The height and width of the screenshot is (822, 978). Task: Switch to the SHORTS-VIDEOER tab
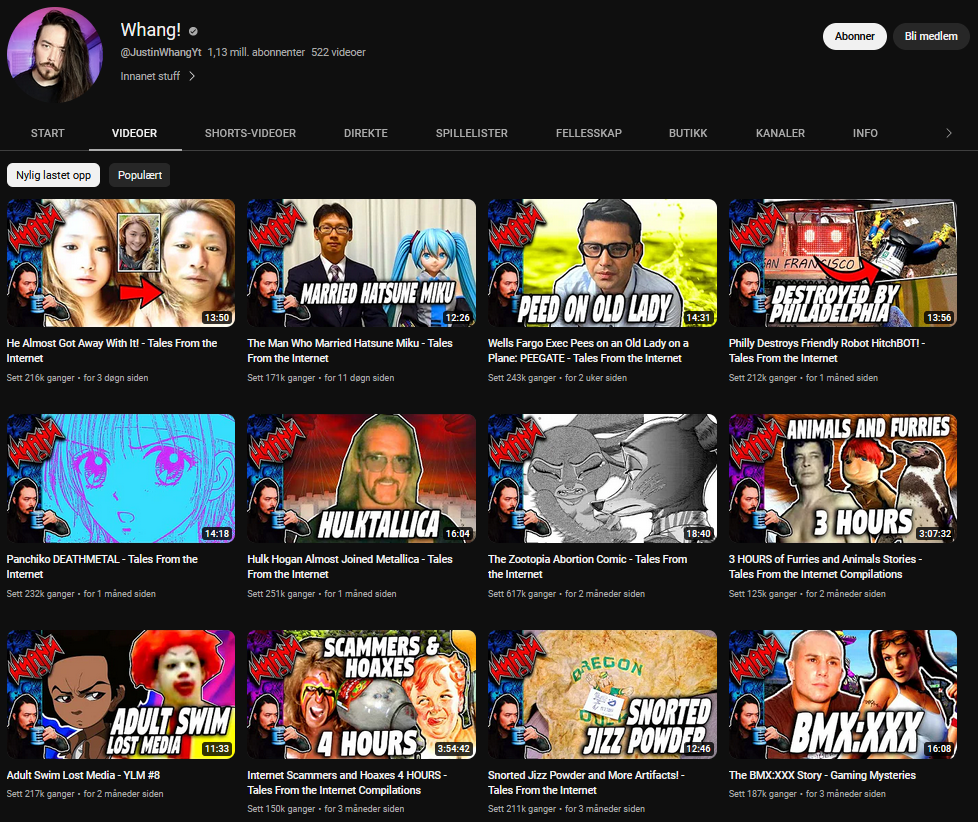point(250,133)
